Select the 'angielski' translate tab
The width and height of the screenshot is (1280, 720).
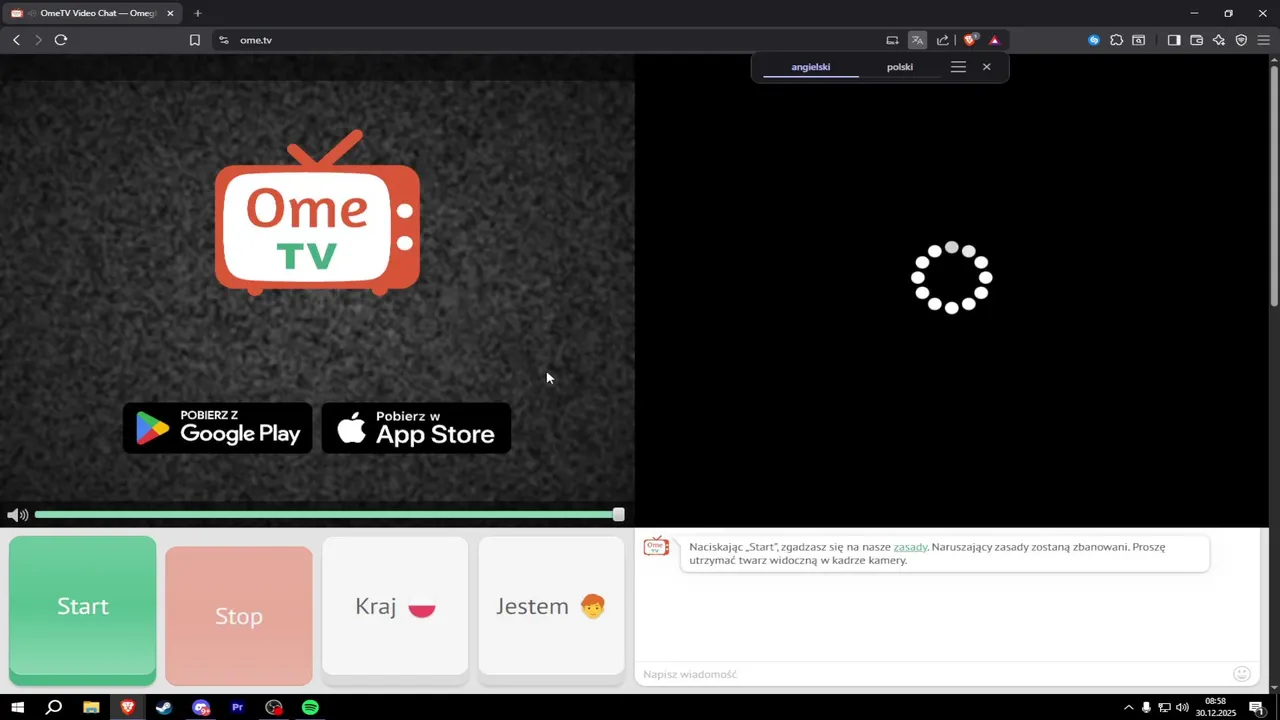pos(811,67)
